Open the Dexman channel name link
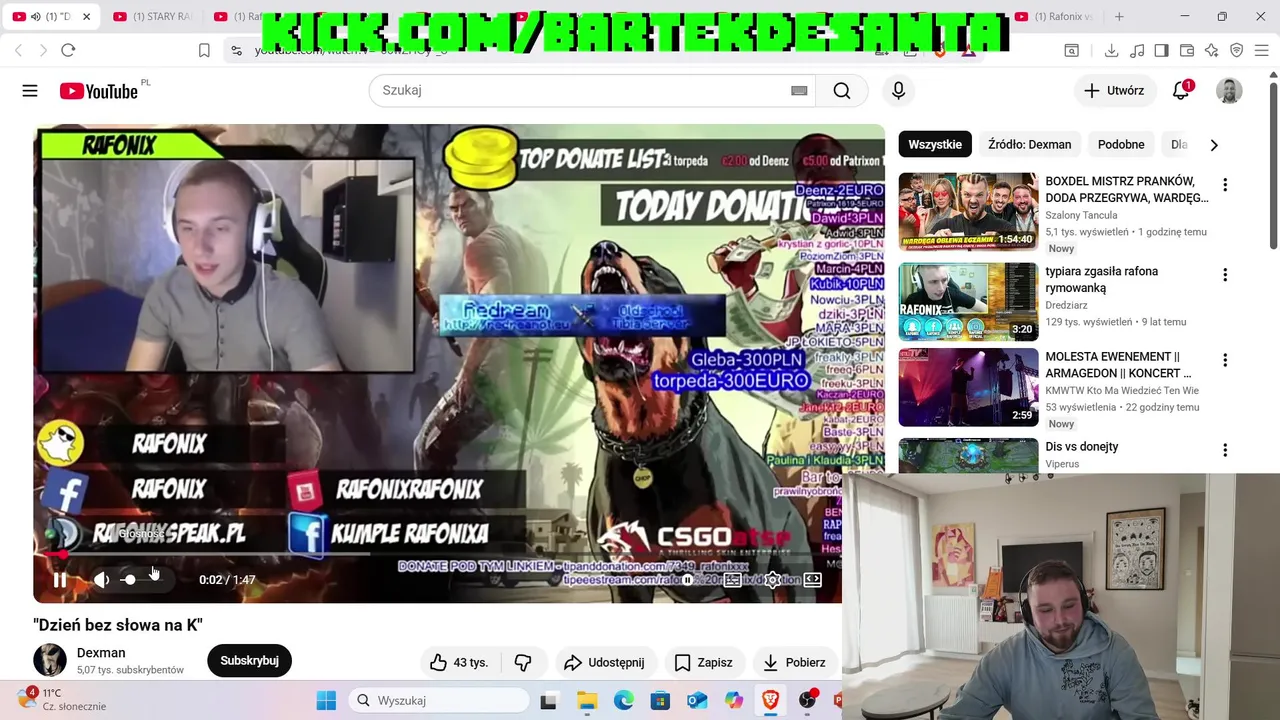 (101, 653)
